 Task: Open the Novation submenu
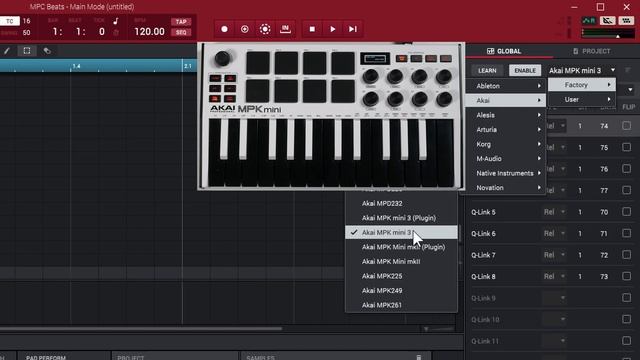tap(506, 188)
